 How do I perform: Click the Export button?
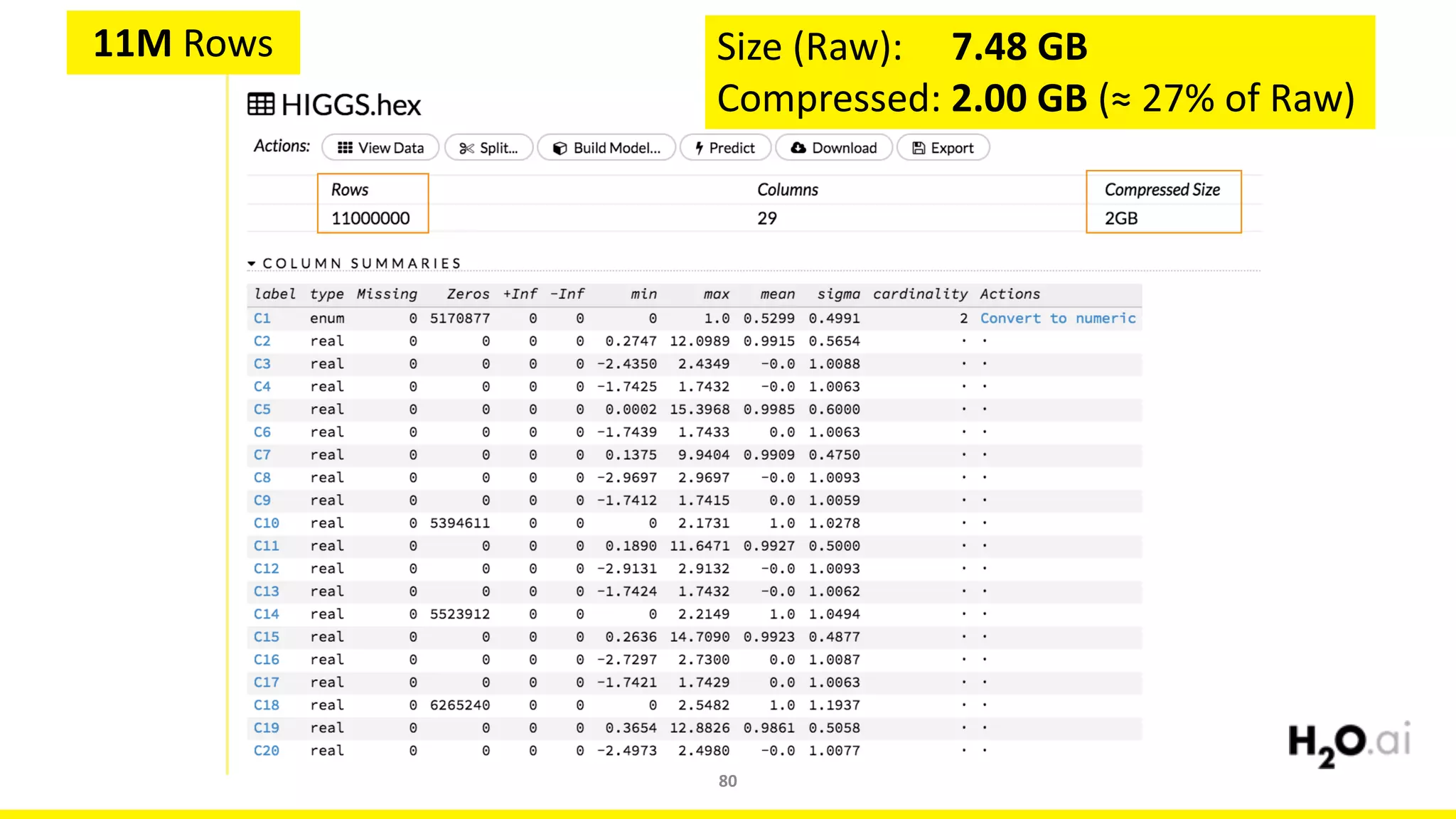pyautogui.click(x=943, y=148)
